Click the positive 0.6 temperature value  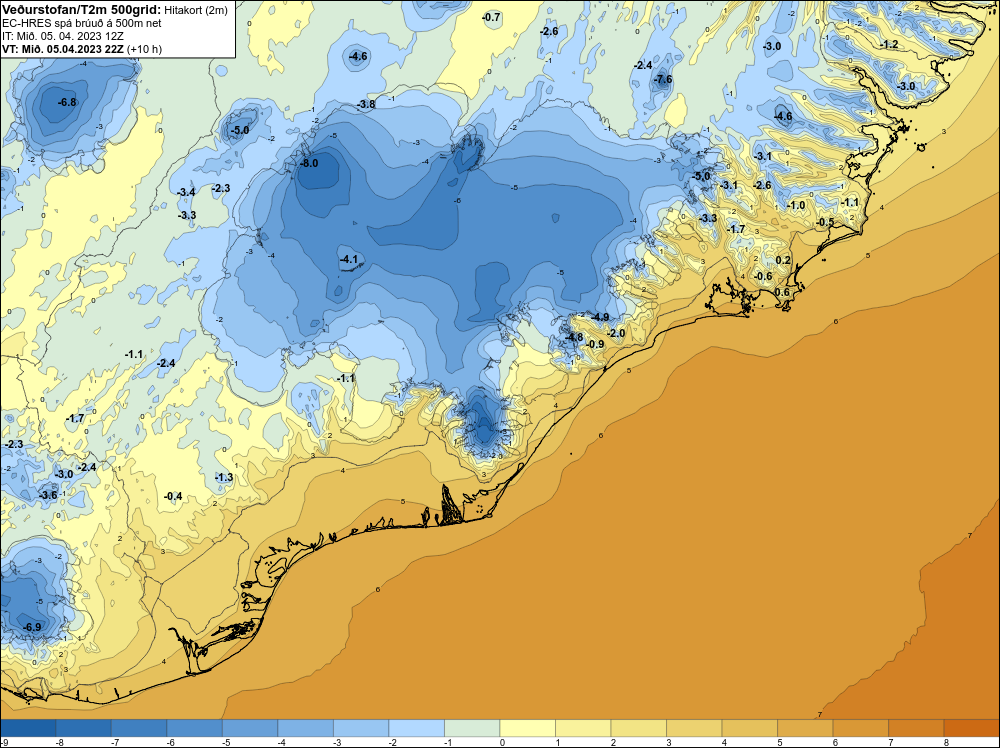pyautogui.click(x=782, y=293)
